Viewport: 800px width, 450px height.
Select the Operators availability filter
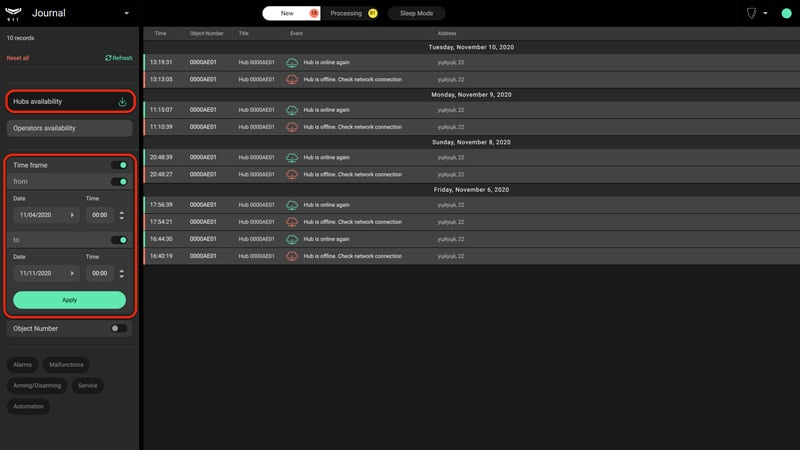coord(70,128)
